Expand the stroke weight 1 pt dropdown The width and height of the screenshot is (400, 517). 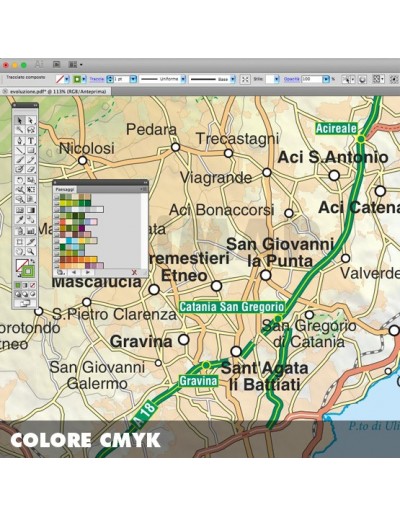click(x=133, y=79)
